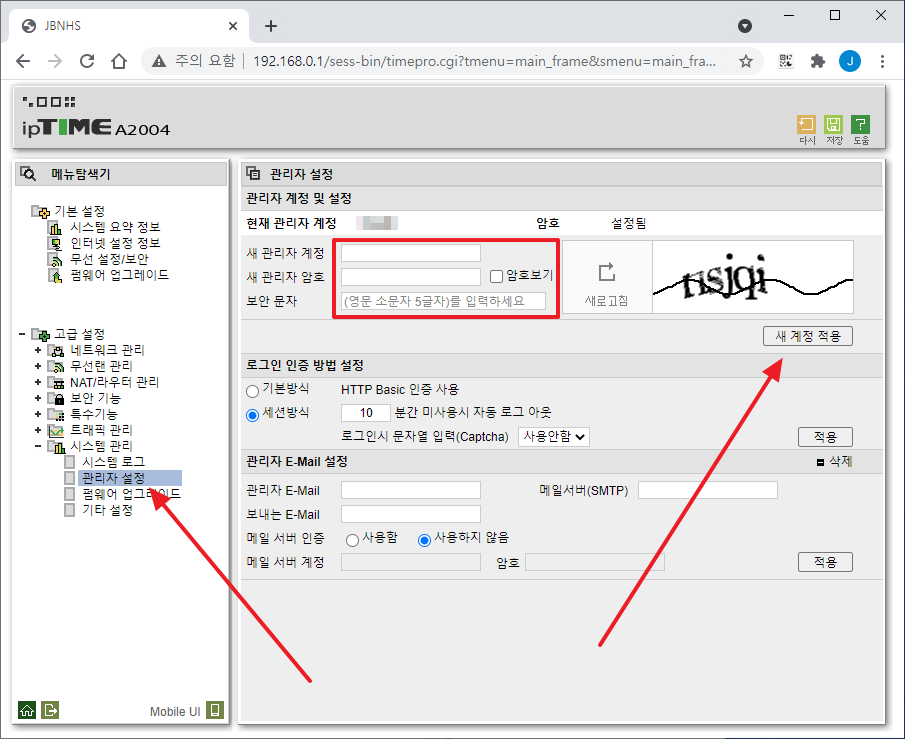Select 사용하지 않음 for 메일 서버 인증
Viewport: 905px width, 739px height.
point(424,540)
